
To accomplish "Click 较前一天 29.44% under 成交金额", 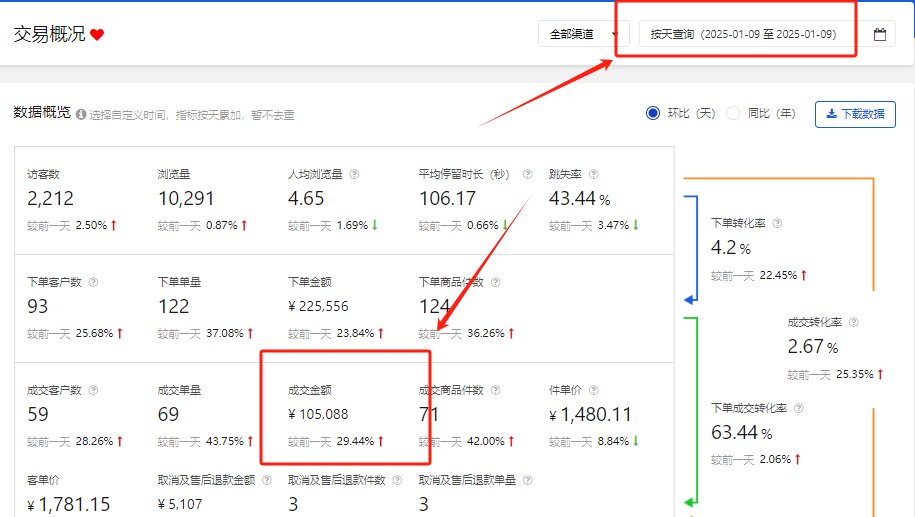I will (336, 441).
